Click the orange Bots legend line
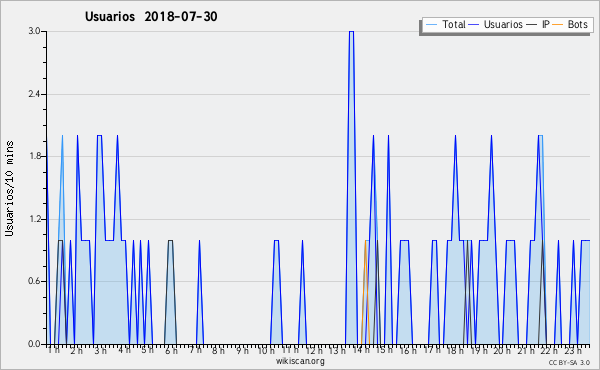The image size is (600, 370). click(558, 24)
